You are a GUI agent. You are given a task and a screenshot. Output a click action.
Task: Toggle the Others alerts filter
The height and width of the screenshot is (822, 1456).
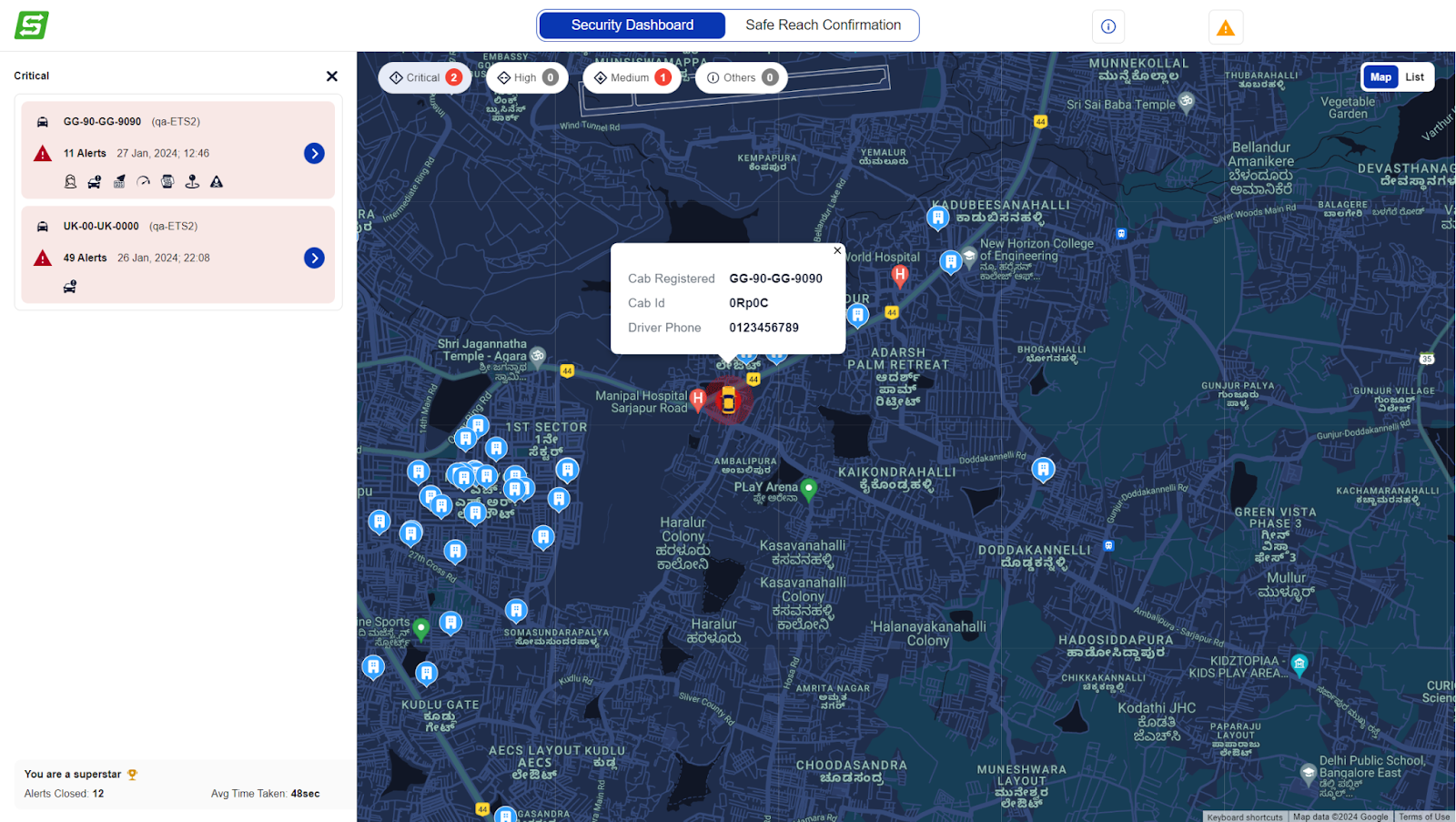742,78
